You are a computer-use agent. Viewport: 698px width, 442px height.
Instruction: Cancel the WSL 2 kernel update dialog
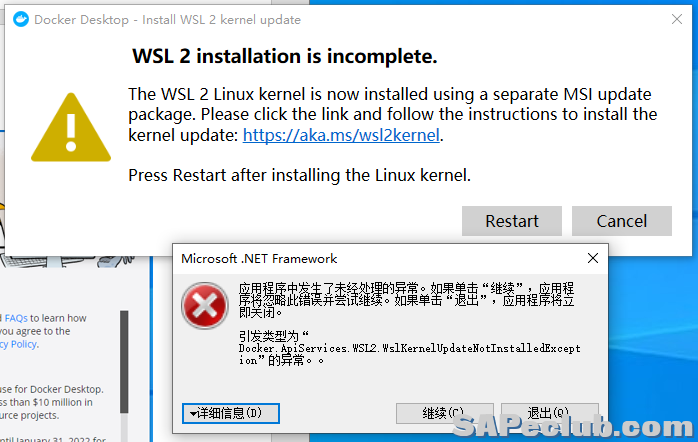pos(621,221)
